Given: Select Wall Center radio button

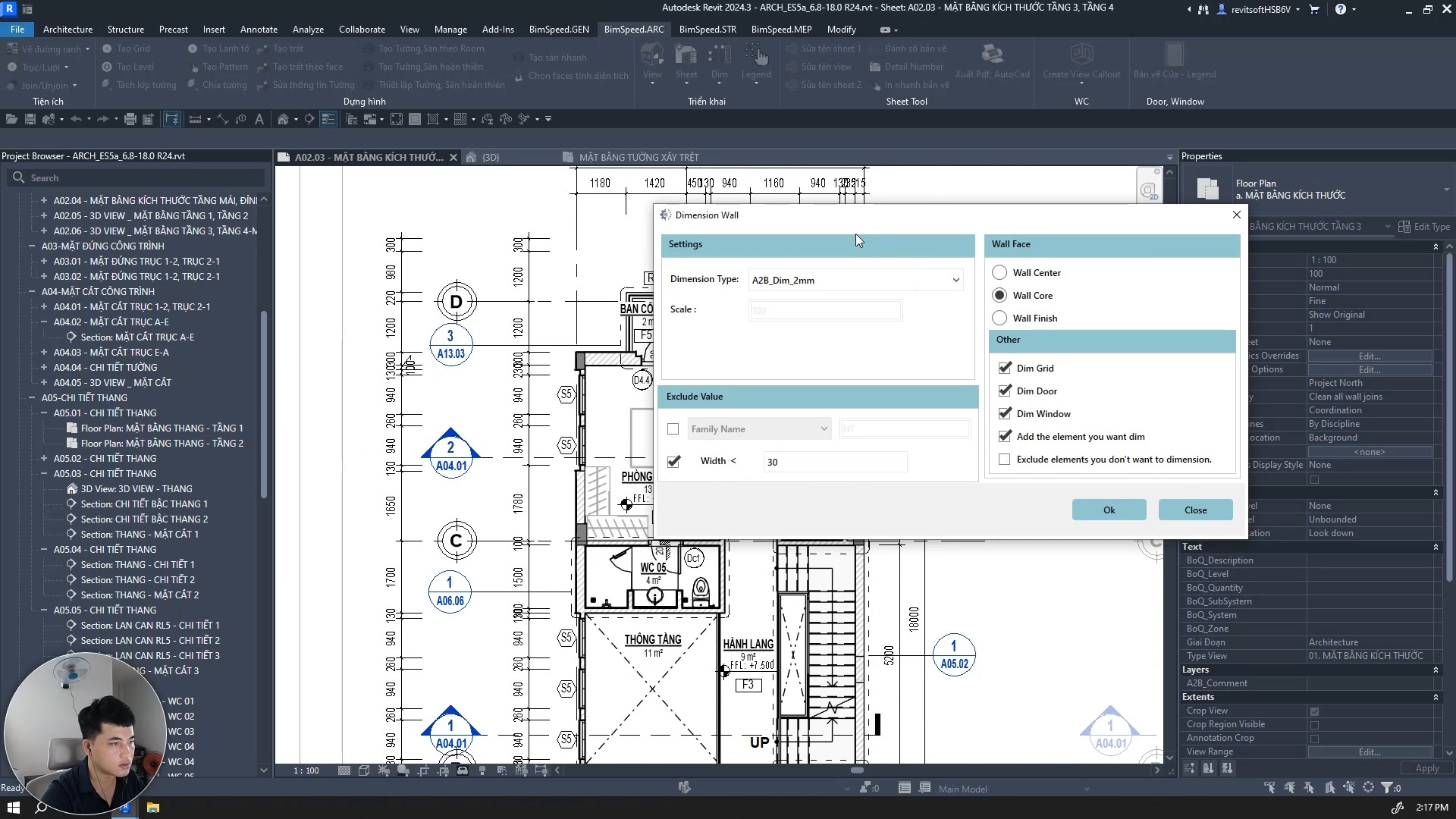Looking at the screenshot, I should [x=999, y=272].
